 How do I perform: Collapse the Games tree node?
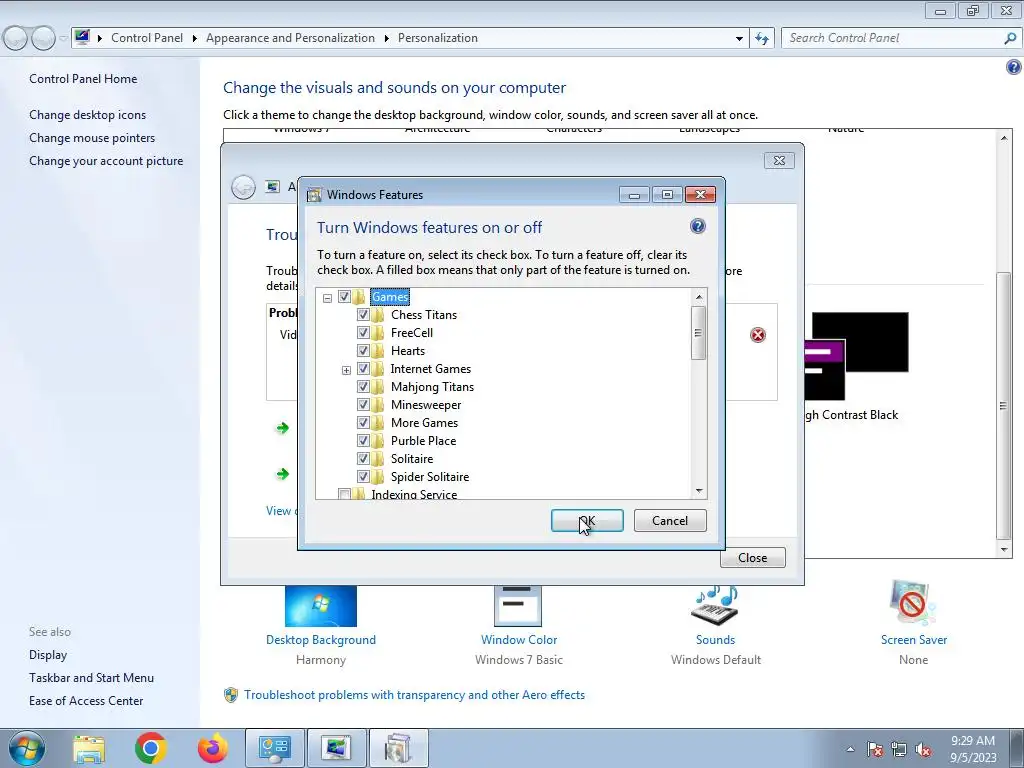click(327, 298)
